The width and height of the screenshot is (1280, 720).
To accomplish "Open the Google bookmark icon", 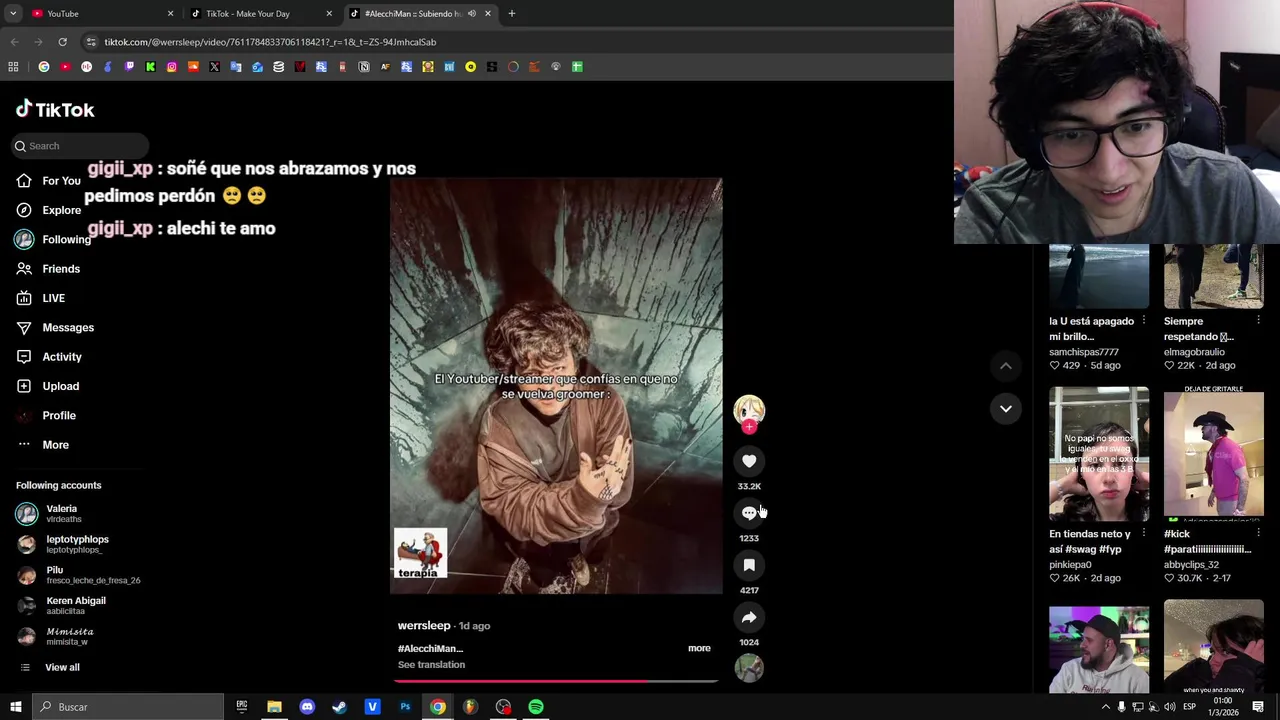I will pyautogui.click(x=44, y=67).
